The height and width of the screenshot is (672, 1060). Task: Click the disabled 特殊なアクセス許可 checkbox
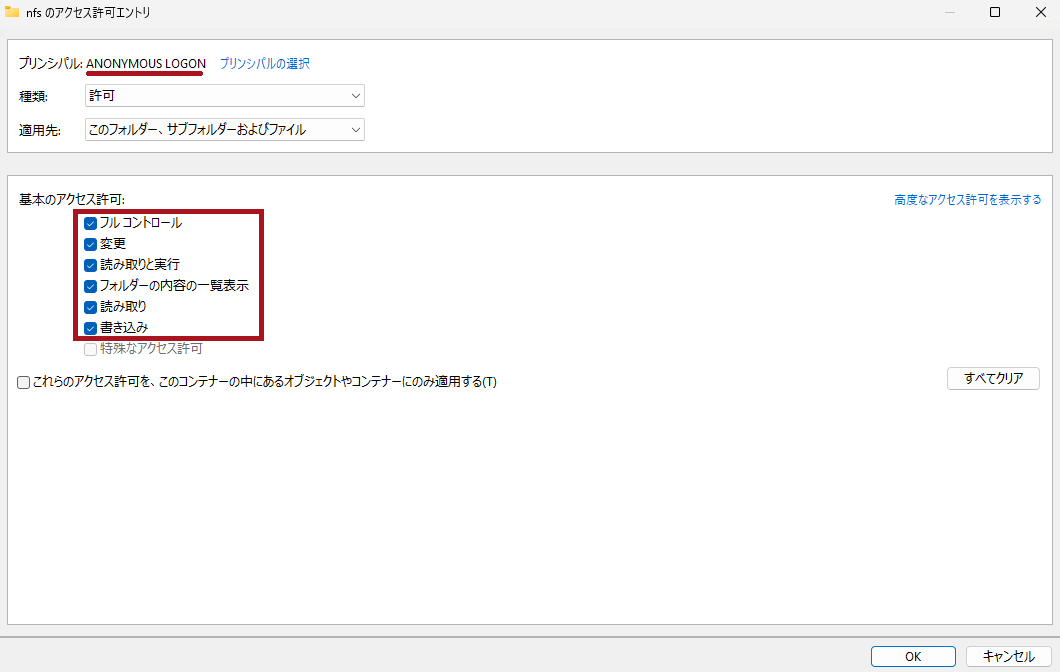coord(90,350)
